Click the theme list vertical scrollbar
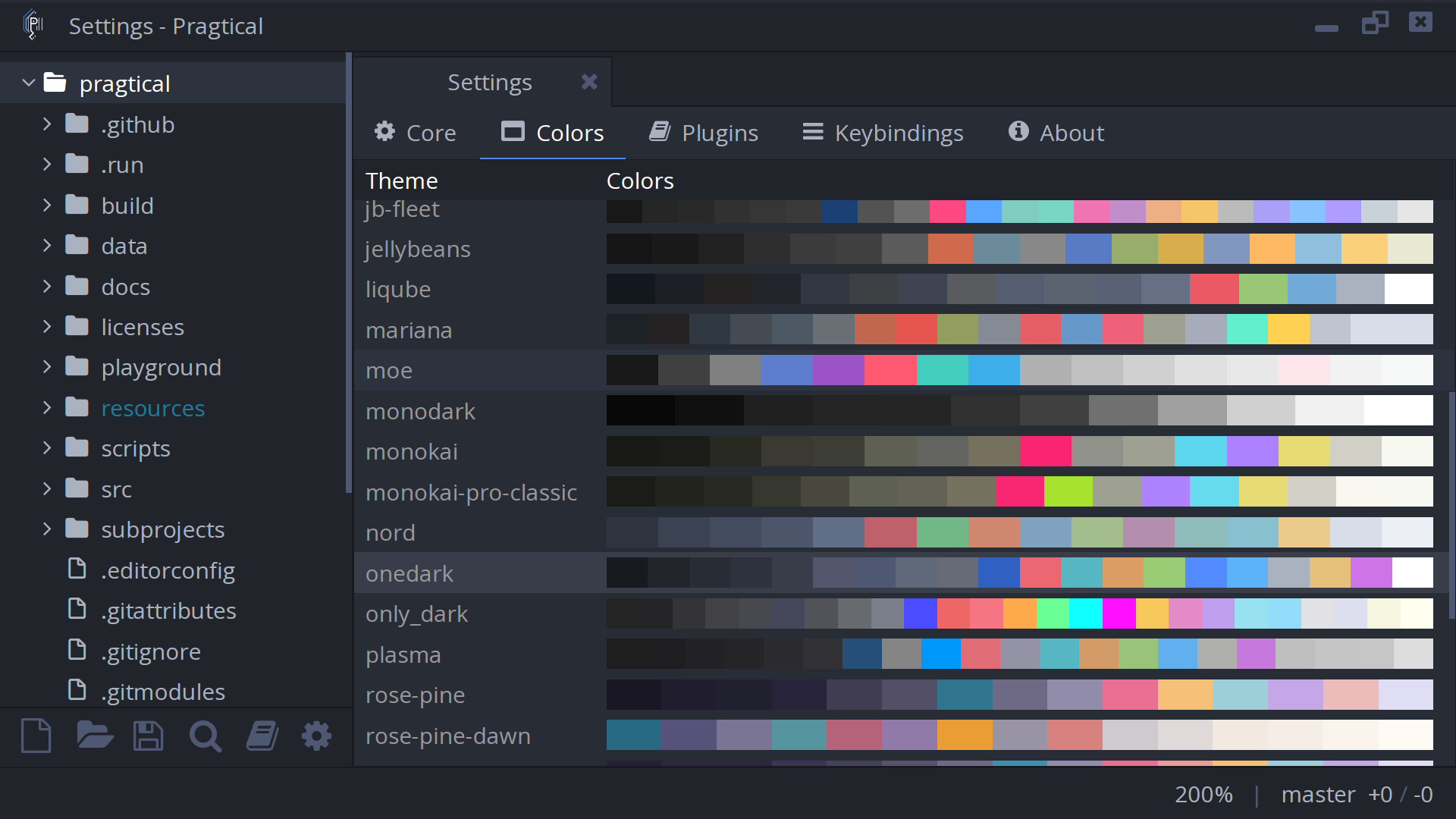Viewport: 1456px width, 819px height. tap(1451, 505)
